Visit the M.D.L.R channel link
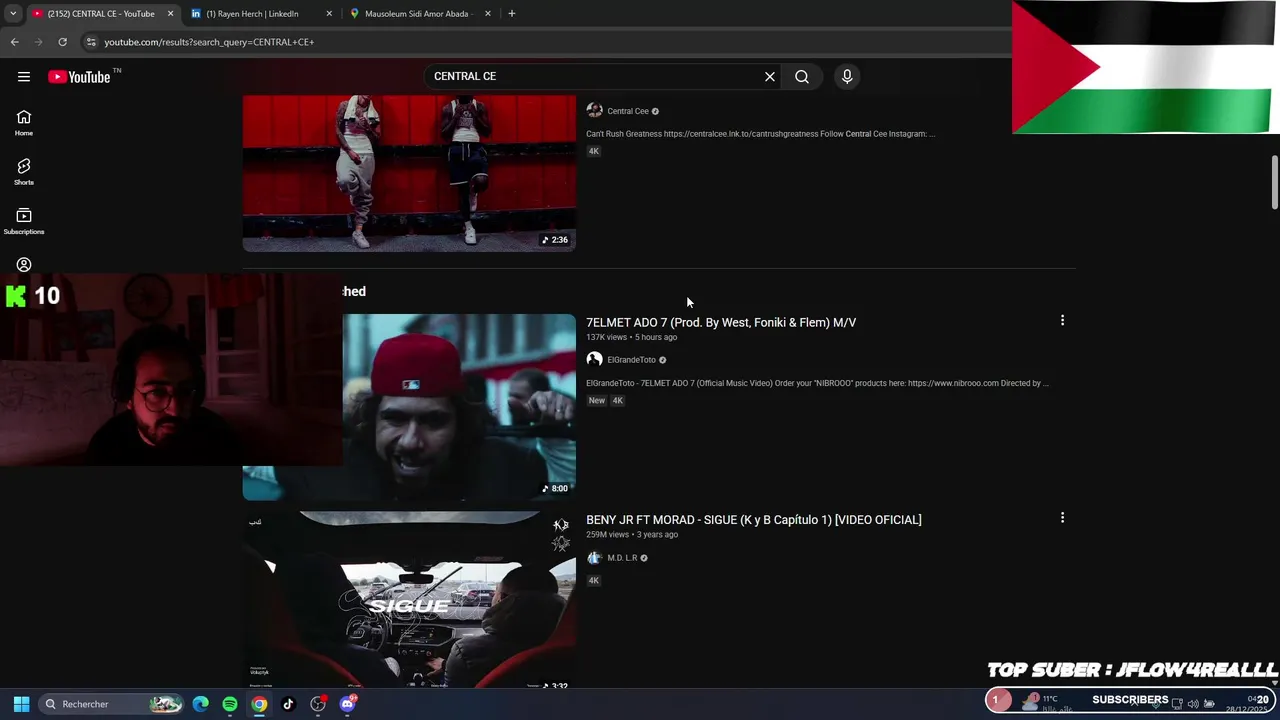This screenshot has width=1280, height=720. (x=622, y=558)
